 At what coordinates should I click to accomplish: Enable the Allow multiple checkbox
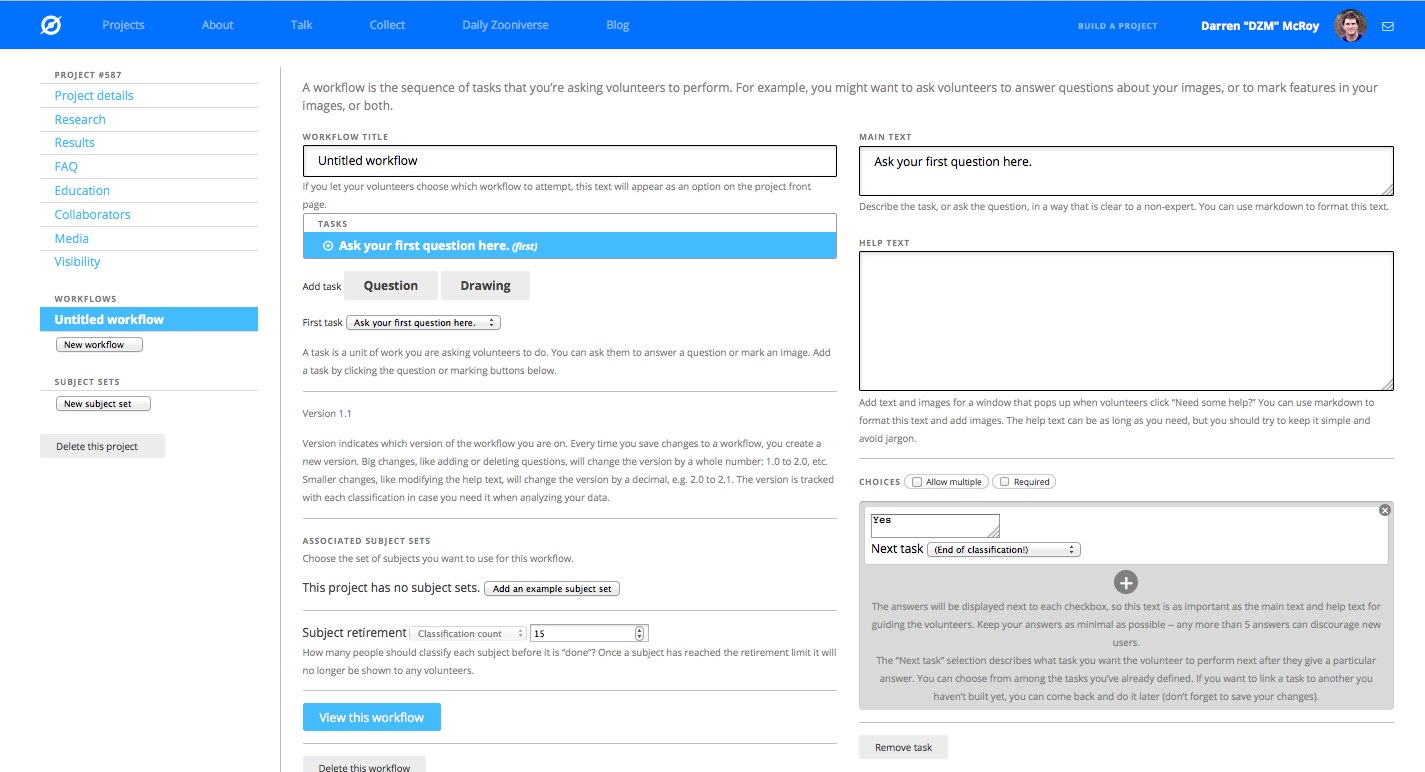click(918, 482)
